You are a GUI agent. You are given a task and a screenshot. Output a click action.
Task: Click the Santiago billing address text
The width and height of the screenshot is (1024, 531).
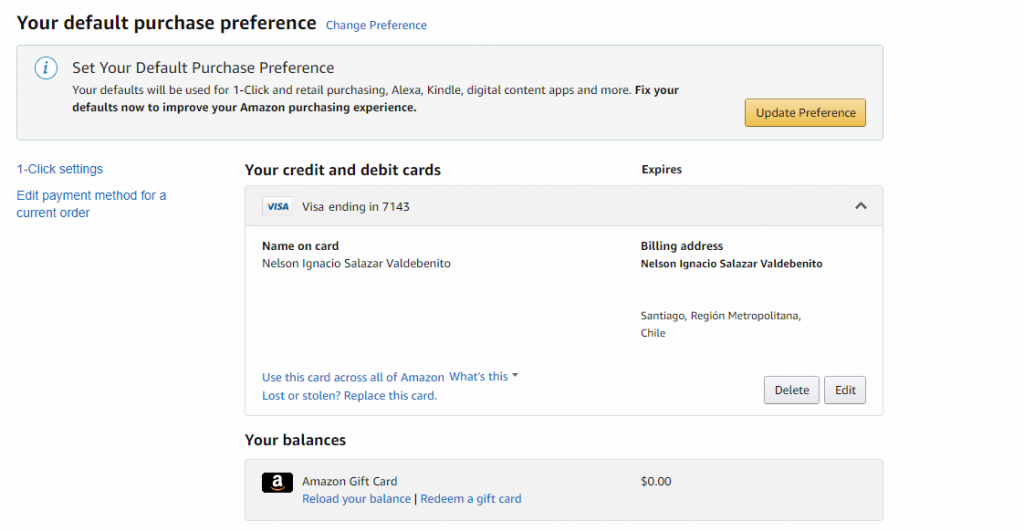tap(720, 316)
